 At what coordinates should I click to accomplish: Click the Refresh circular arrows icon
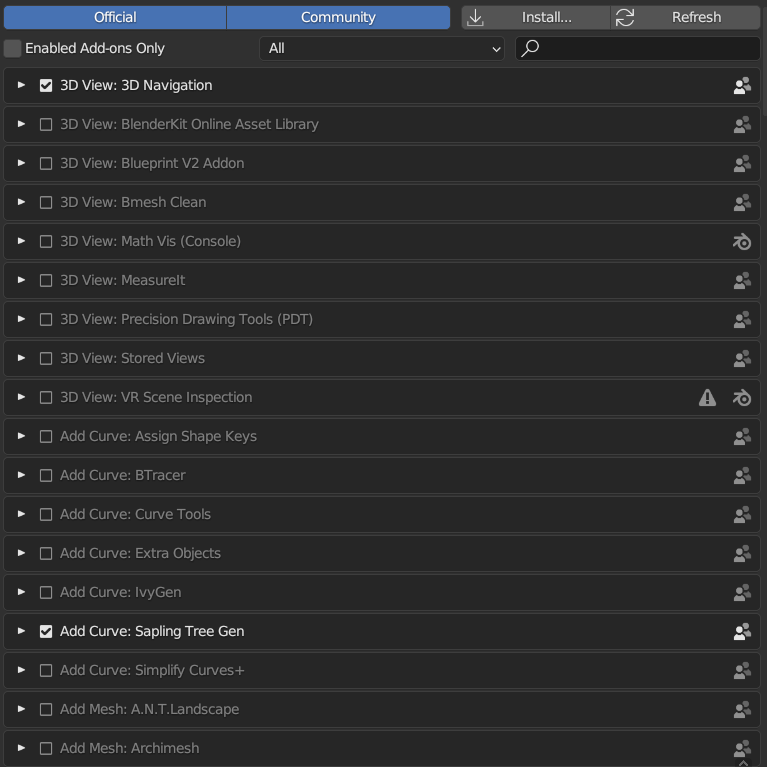[x=625, y=18]
